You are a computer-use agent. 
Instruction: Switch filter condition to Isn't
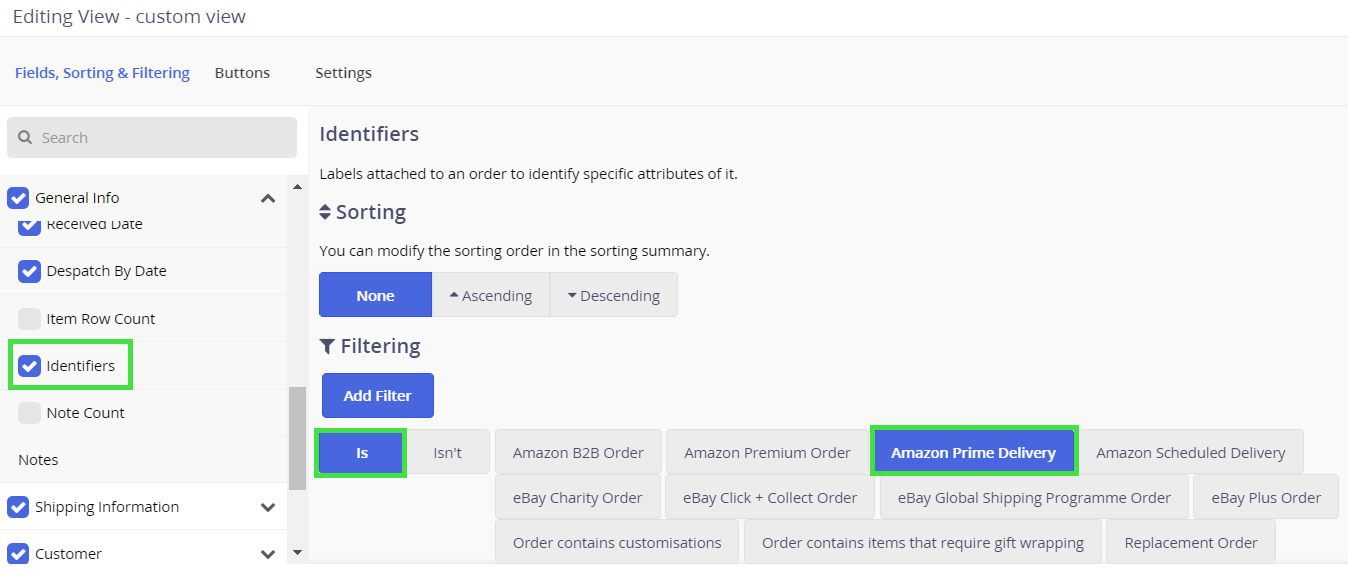(447, 453)
